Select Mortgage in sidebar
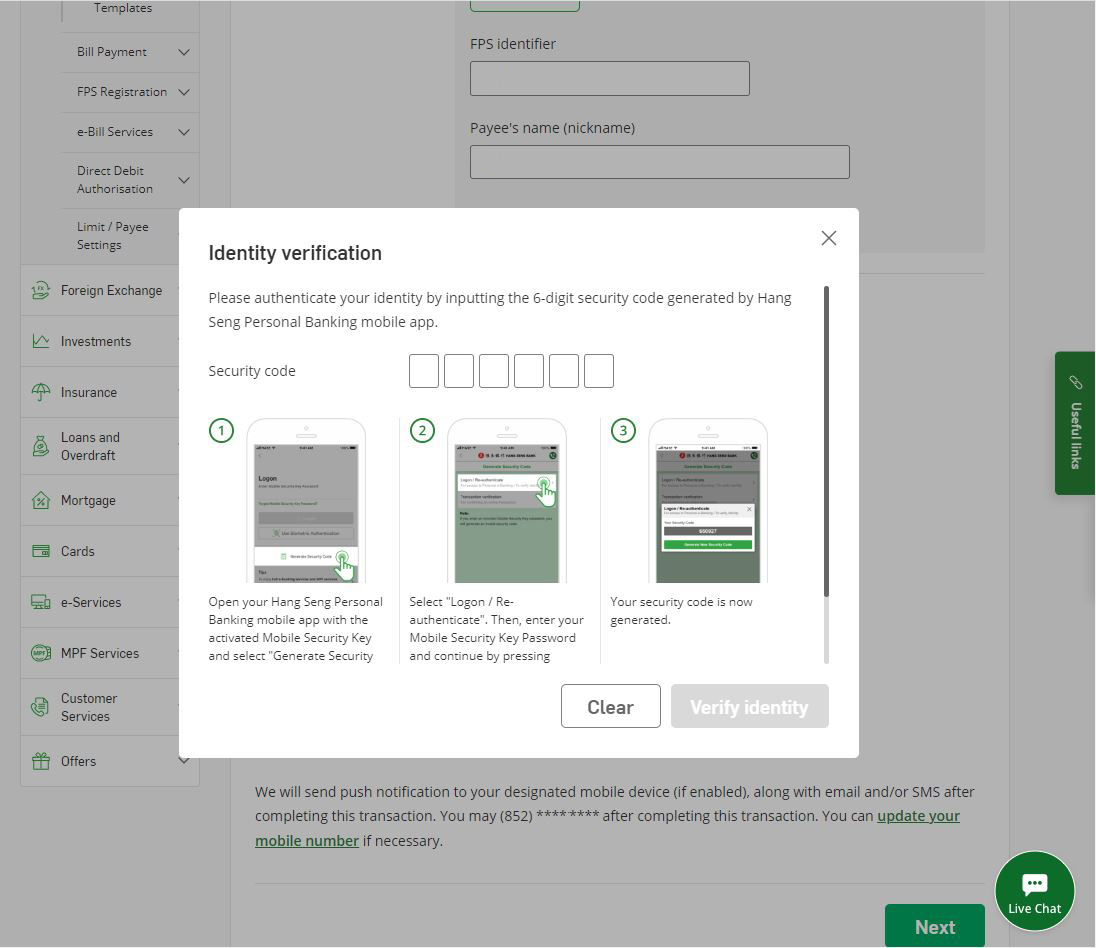Screen dimensions: 1096x948 (88, 501)
